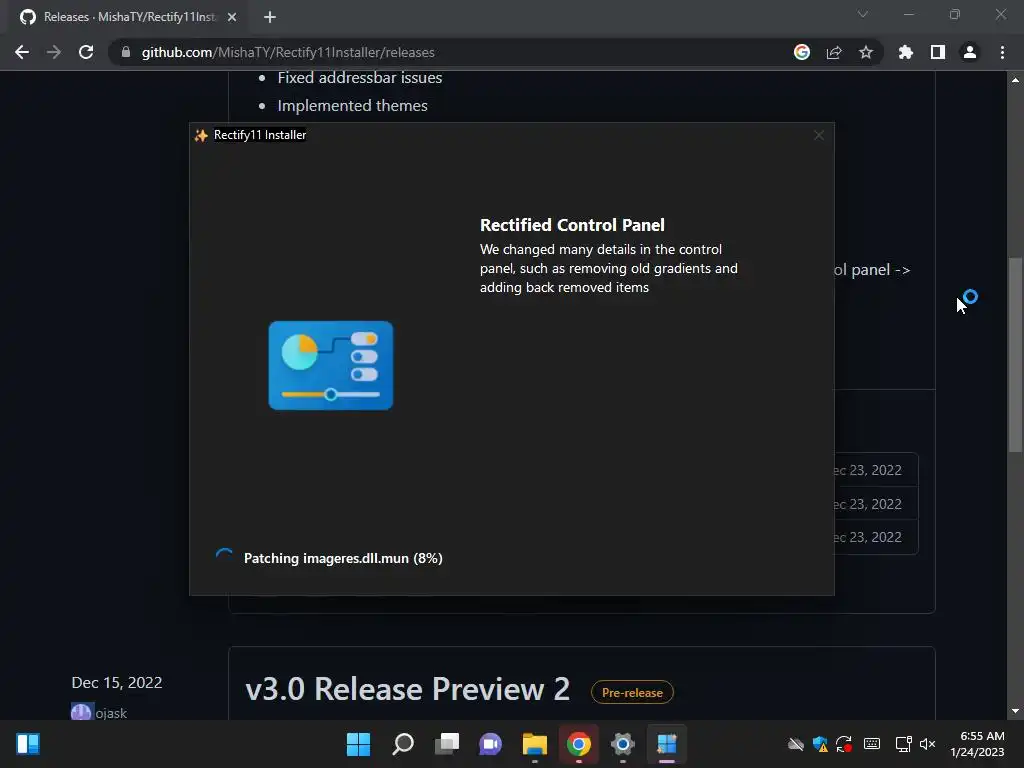Switch to Rectify11 Installer taskbar icon
The width and height of the screenshot is (1024, 768).
coord(667,744)
